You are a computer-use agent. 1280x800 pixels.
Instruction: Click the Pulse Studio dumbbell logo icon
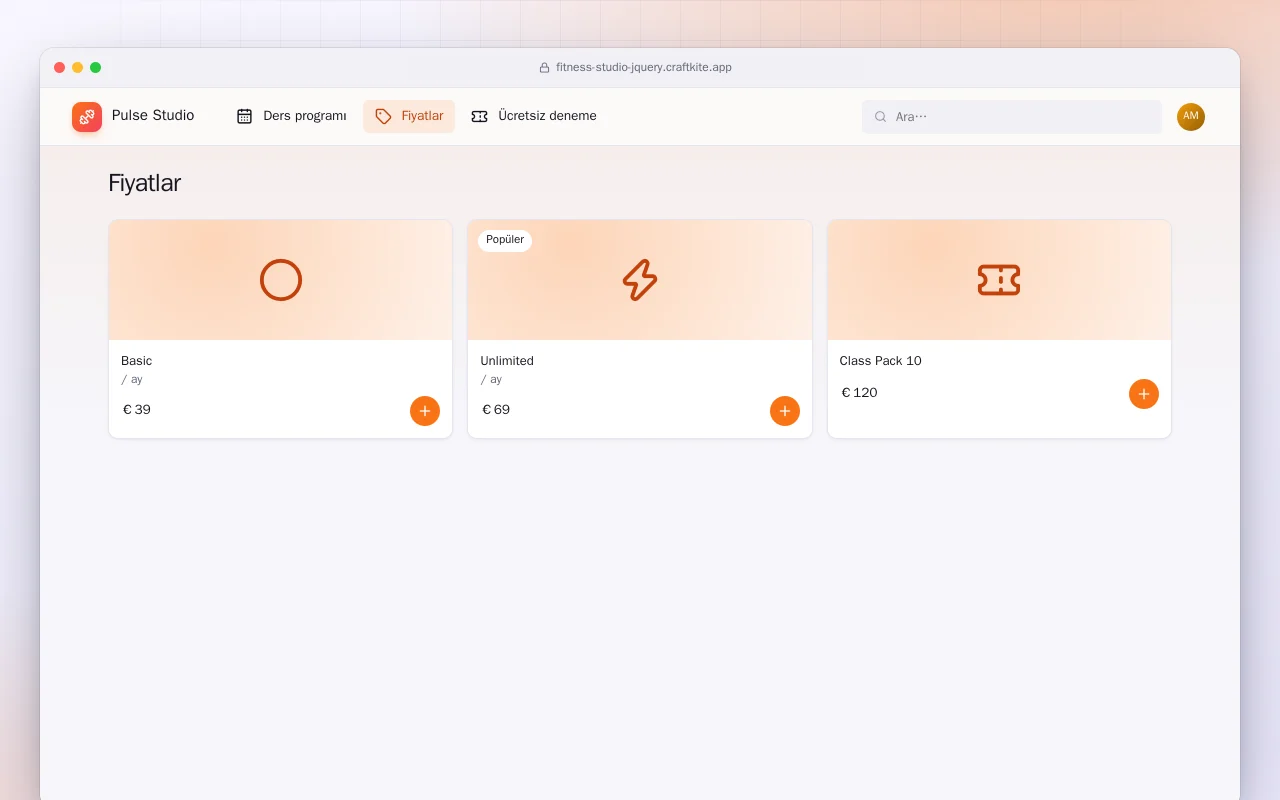point(87,117)
